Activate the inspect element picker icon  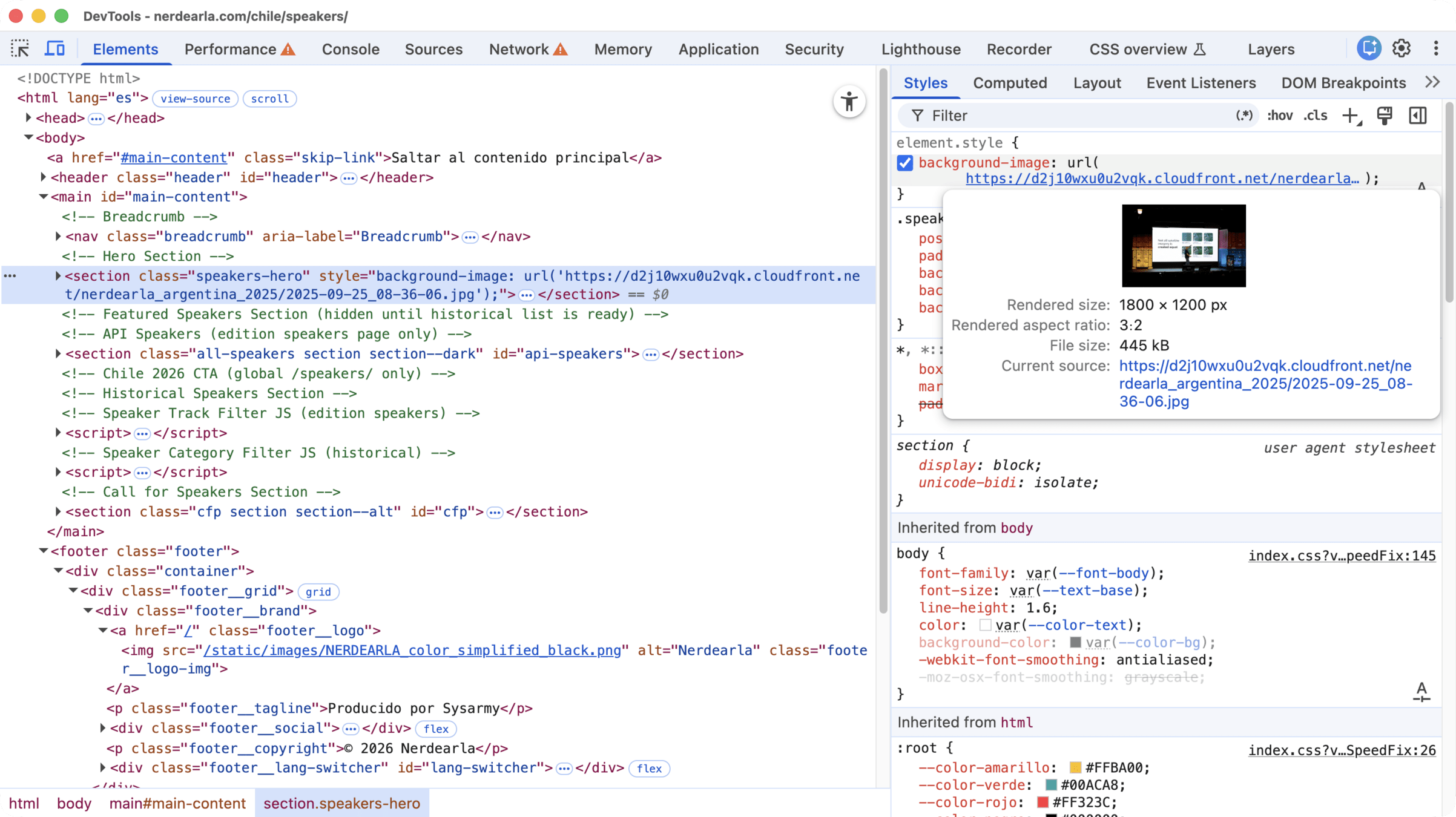20,48
